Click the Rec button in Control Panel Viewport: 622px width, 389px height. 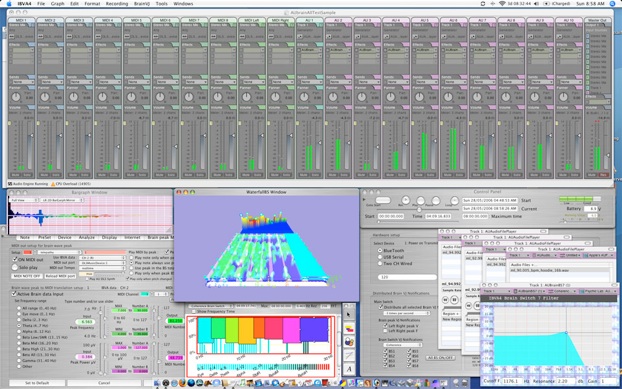[405, 200]
